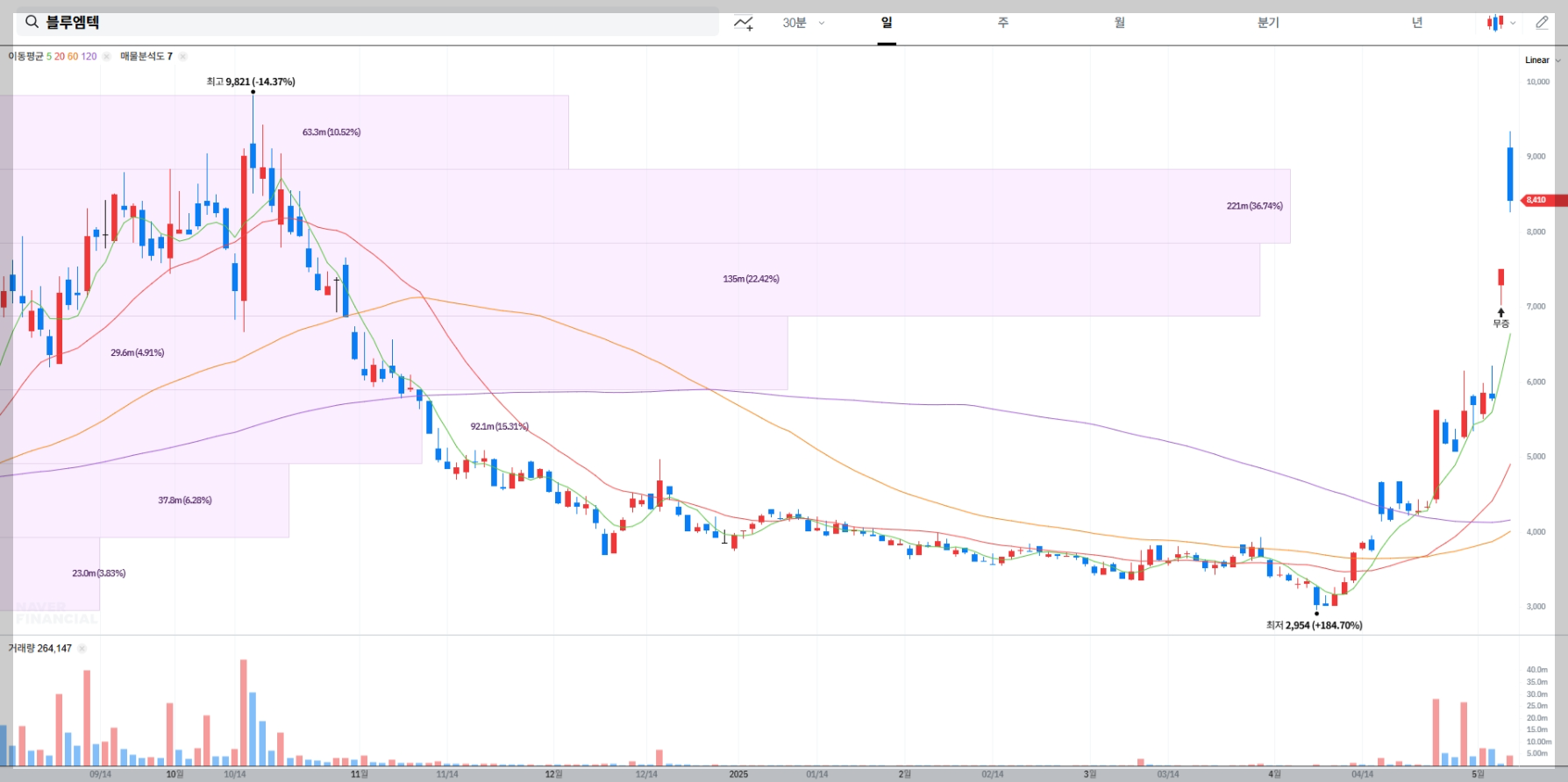Viewport: 1568px width, 782px height.
Task: Click the 221m(36.74%) volume profile label
Action: click(1254, 206)
